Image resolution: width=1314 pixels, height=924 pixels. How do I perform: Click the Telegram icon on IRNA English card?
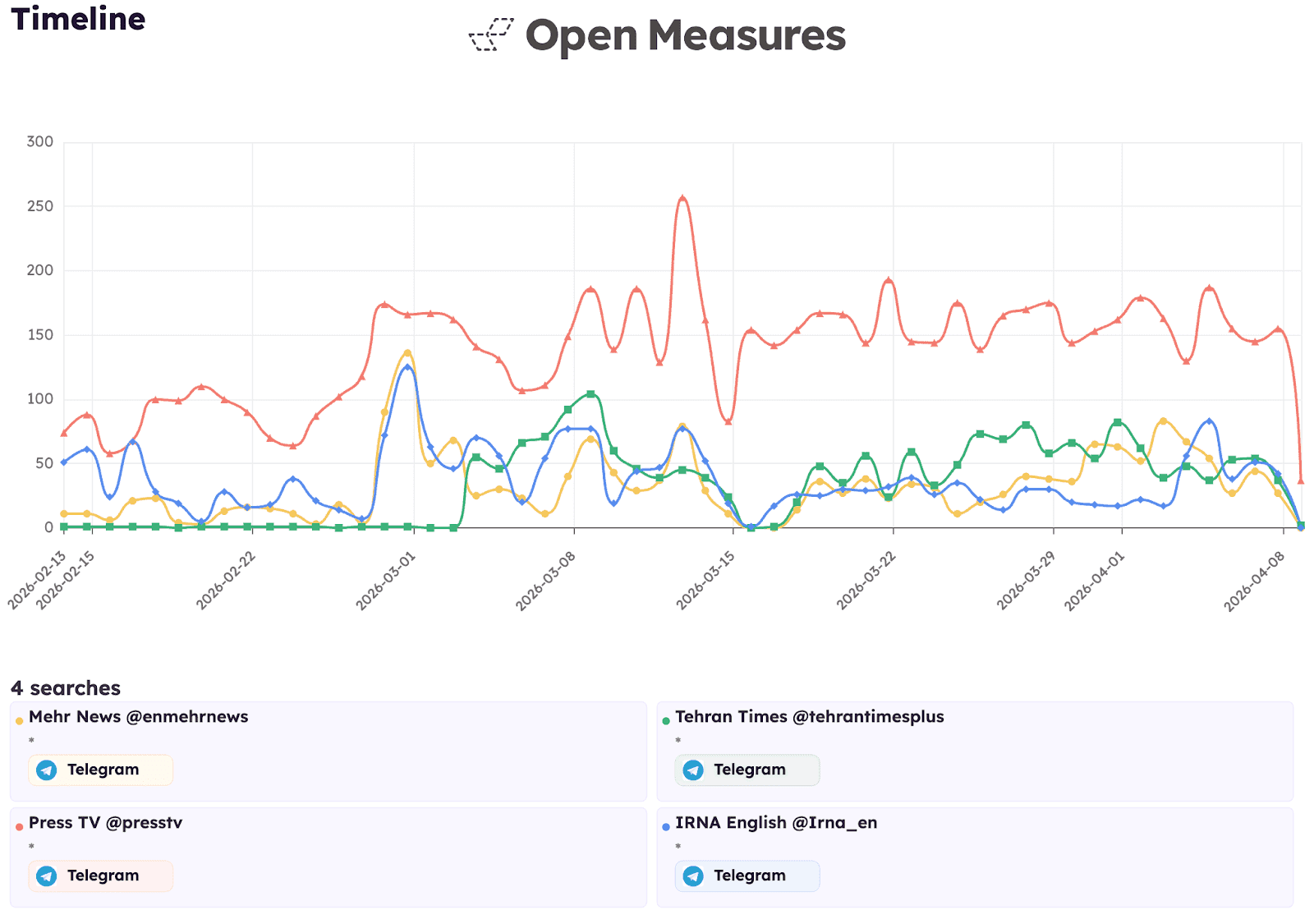[694, 876]
